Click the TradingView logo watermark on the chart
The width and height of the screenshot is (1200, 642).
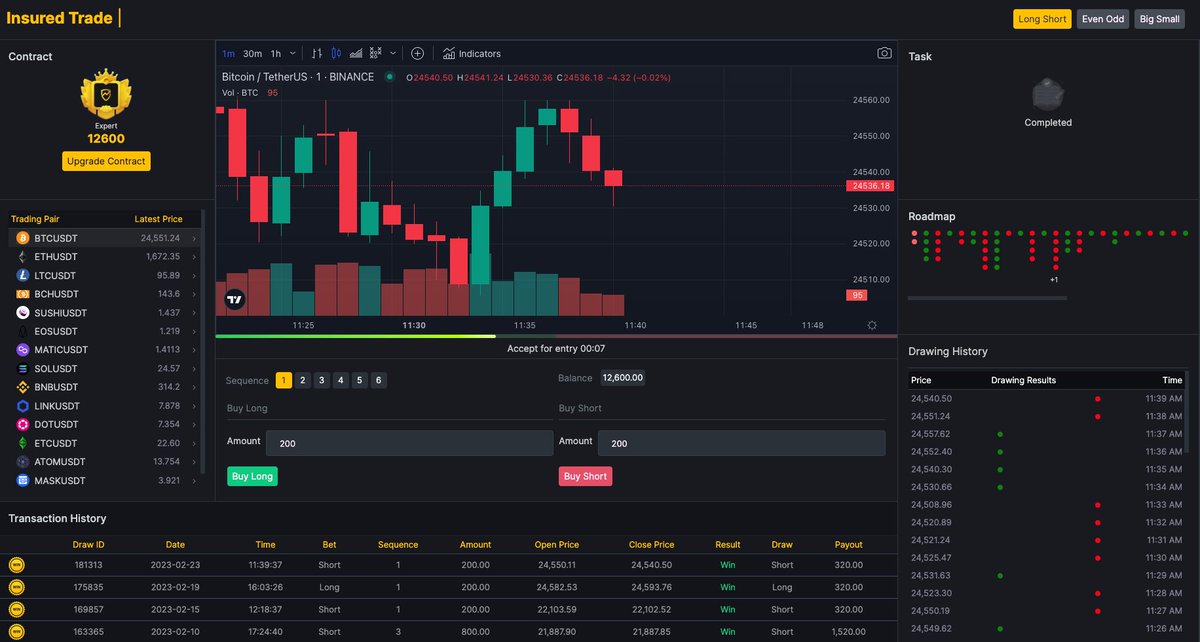tap(234, 298)
